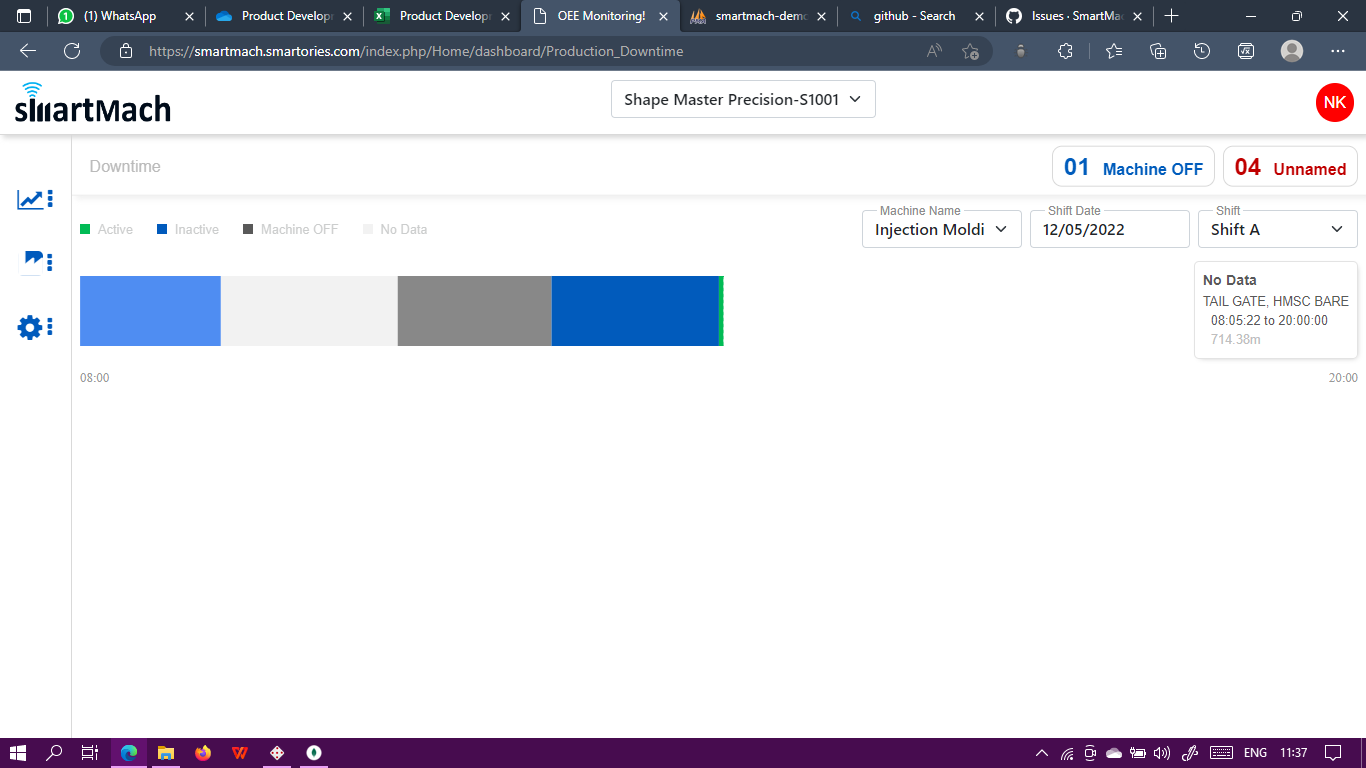Open the settings gear in sidebar

pyautogui.click(x=29, y=327)
